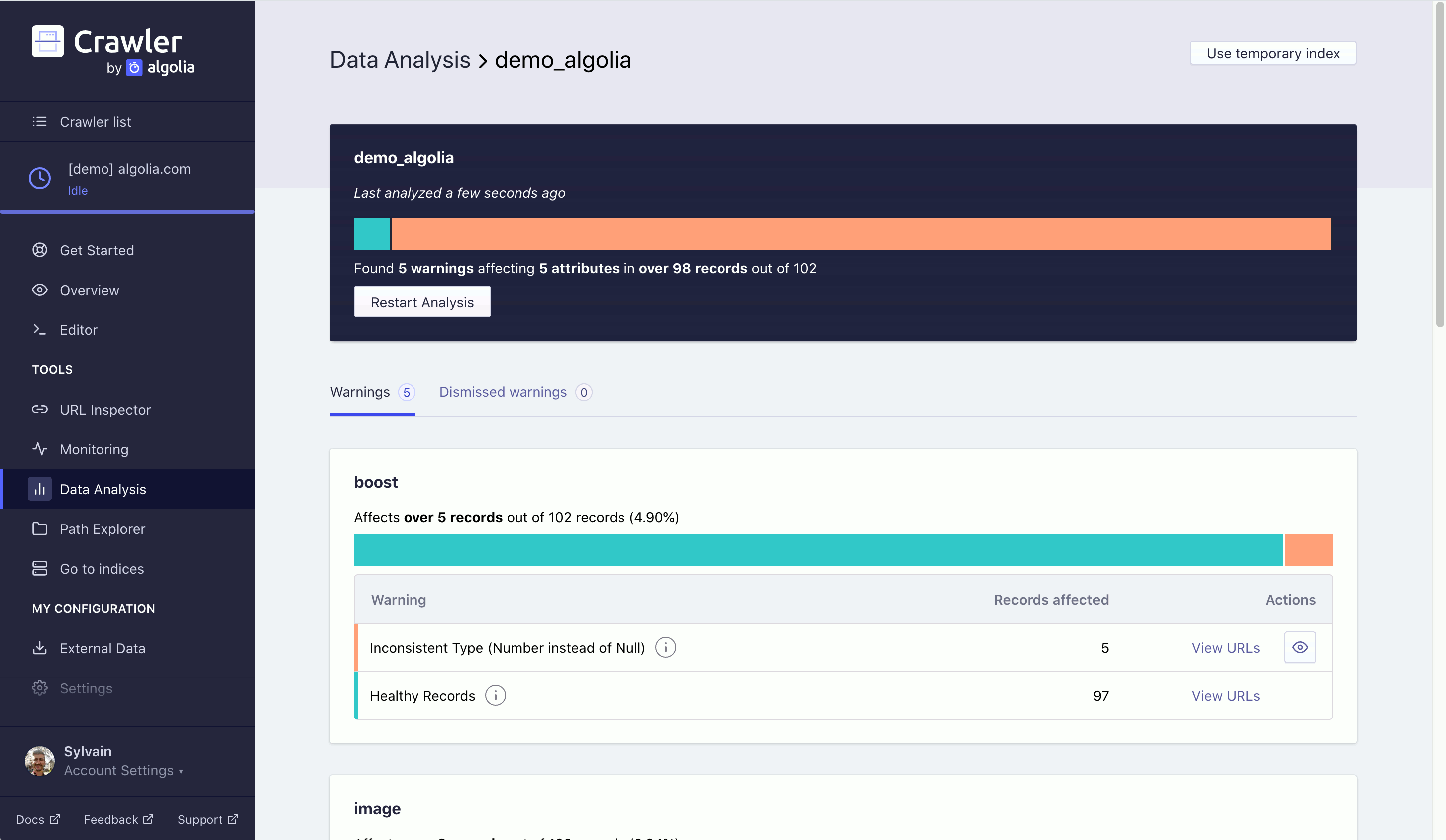Select the [demo] algolia.com crawler entry
Screen dimensions: 1446x840
click(127, 178)
